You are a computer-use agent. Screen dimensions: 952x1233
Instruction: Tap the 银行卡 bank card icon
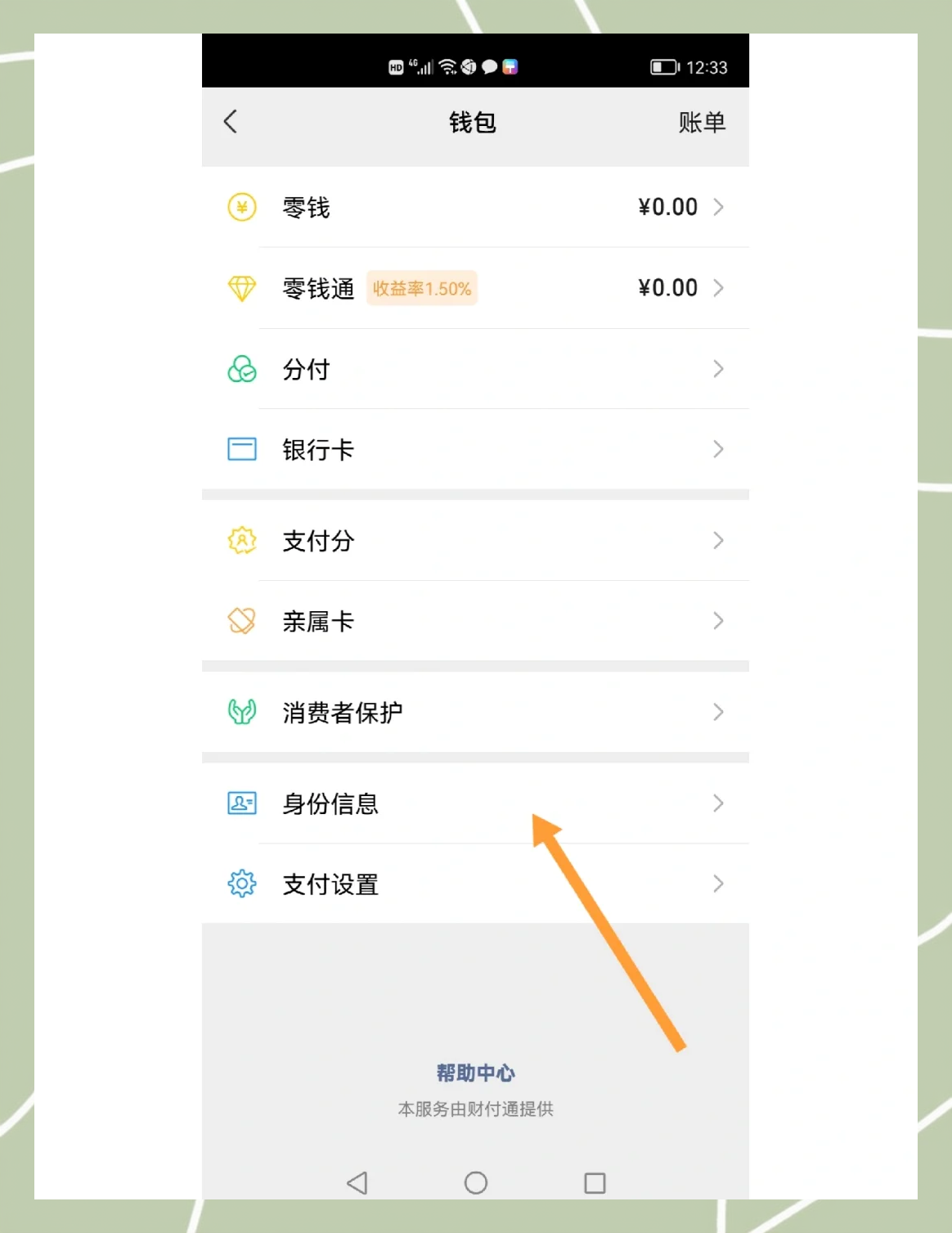[242, 449]
